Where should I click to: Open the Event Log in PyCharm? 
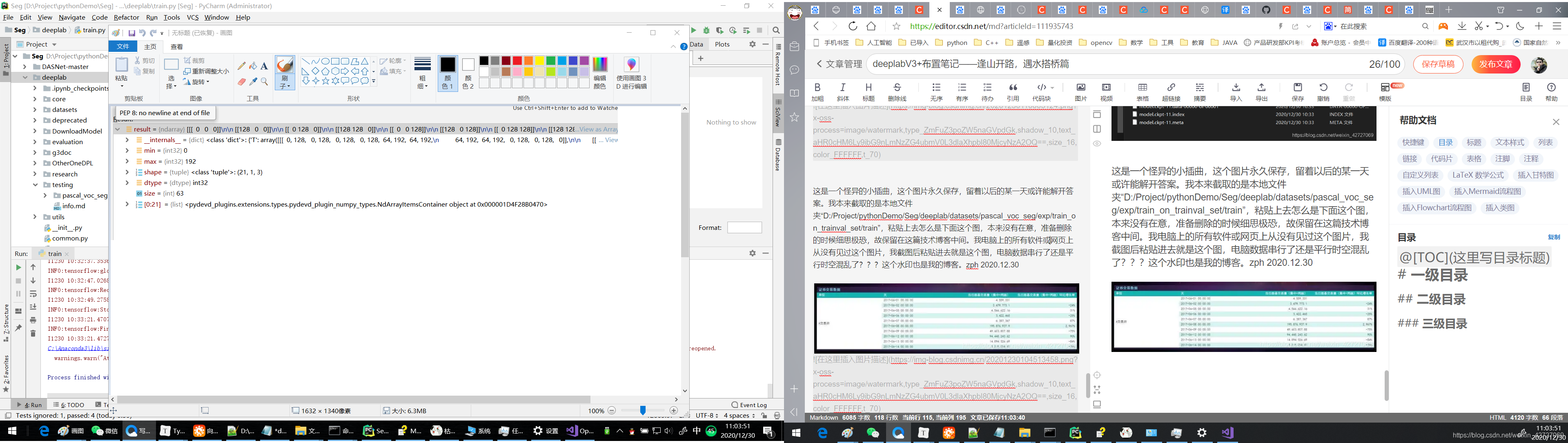pos(749,405)
